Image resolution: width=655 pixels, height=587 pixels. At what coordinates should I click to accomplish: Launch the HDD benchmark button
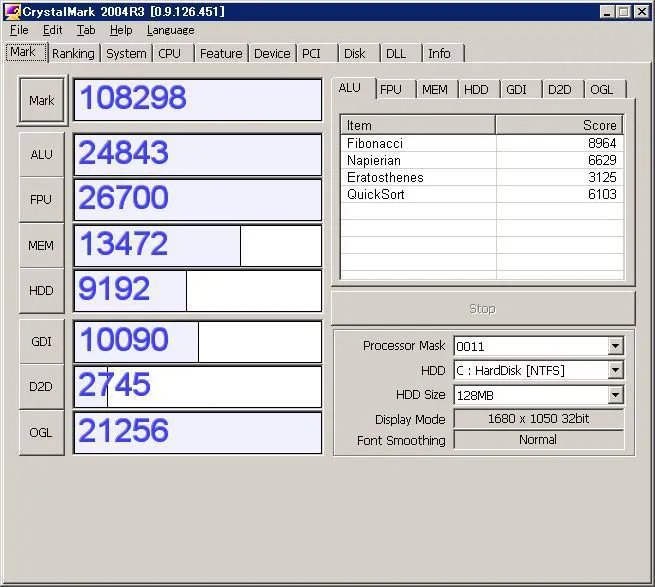[41, 290]
